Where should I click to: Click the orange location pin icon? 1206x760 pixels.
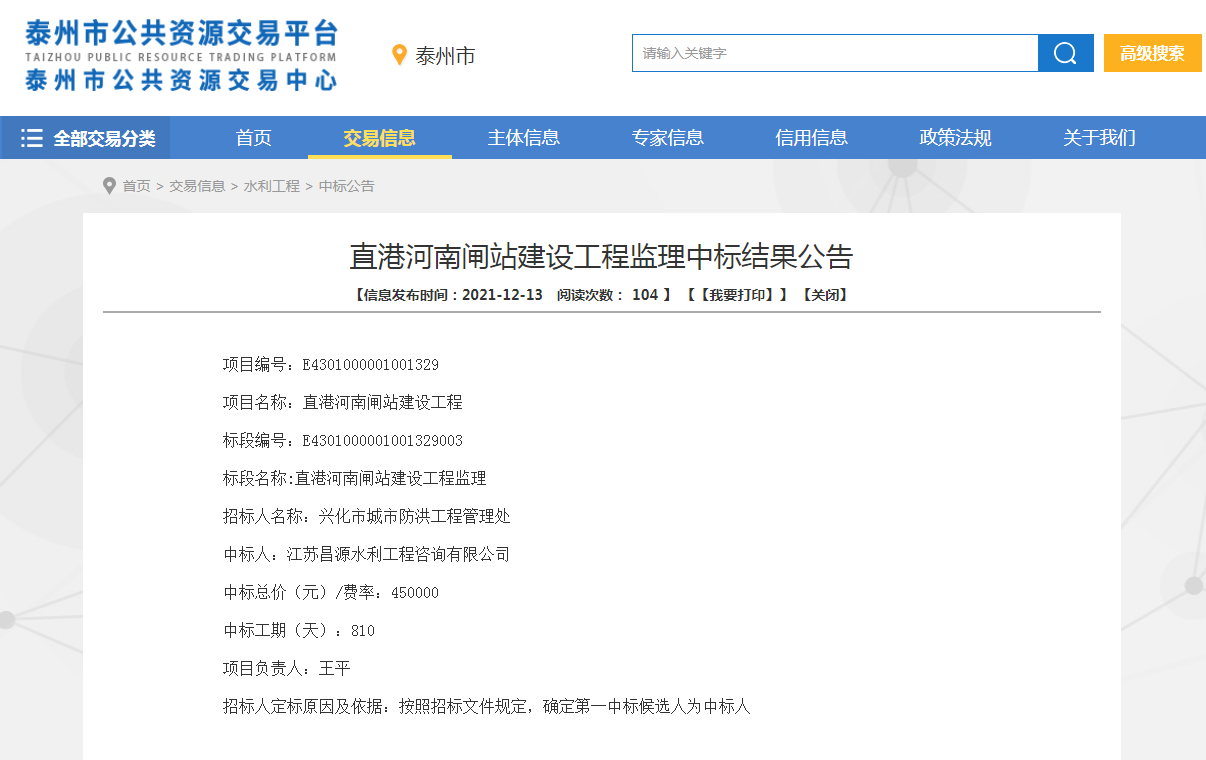(399, 55)
